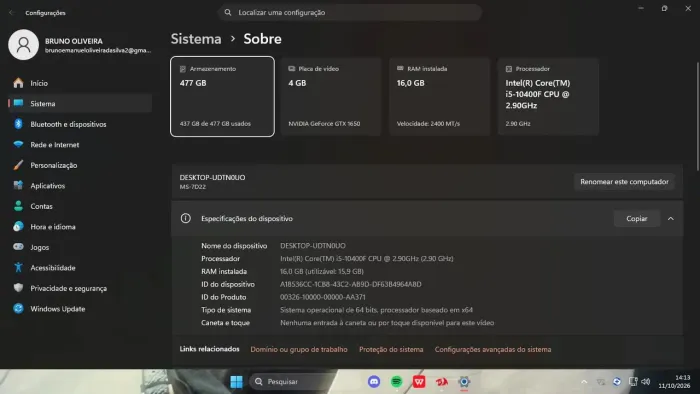Open the Proteção do sistema link

click(x=391, y=349)
